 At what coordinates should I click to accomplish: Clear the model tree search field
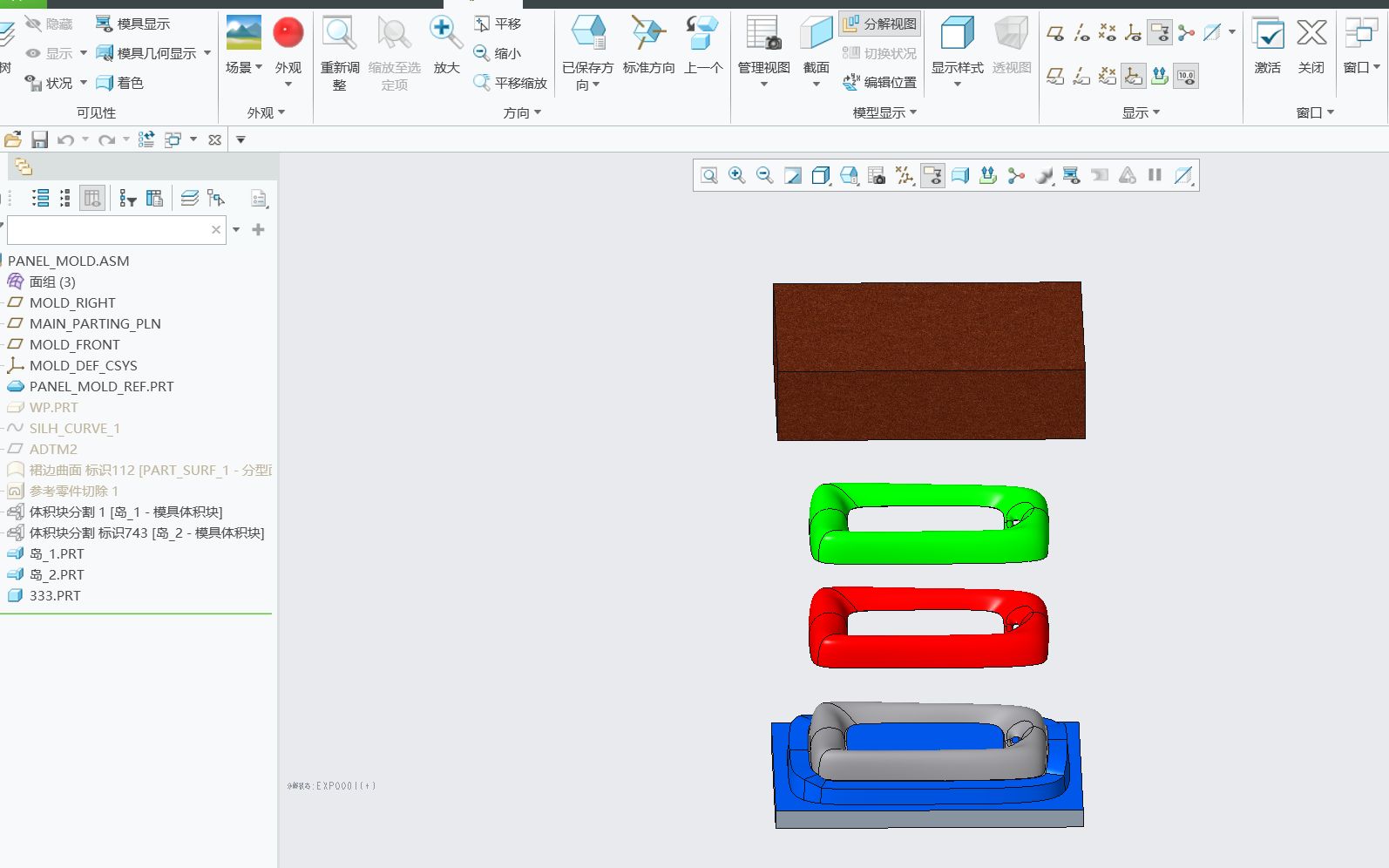[216, 230]
